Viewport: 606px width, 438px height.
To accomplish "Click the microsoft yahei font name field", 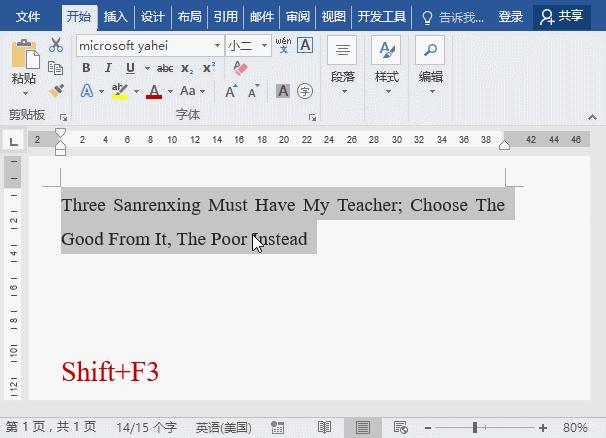I will 145,46.
